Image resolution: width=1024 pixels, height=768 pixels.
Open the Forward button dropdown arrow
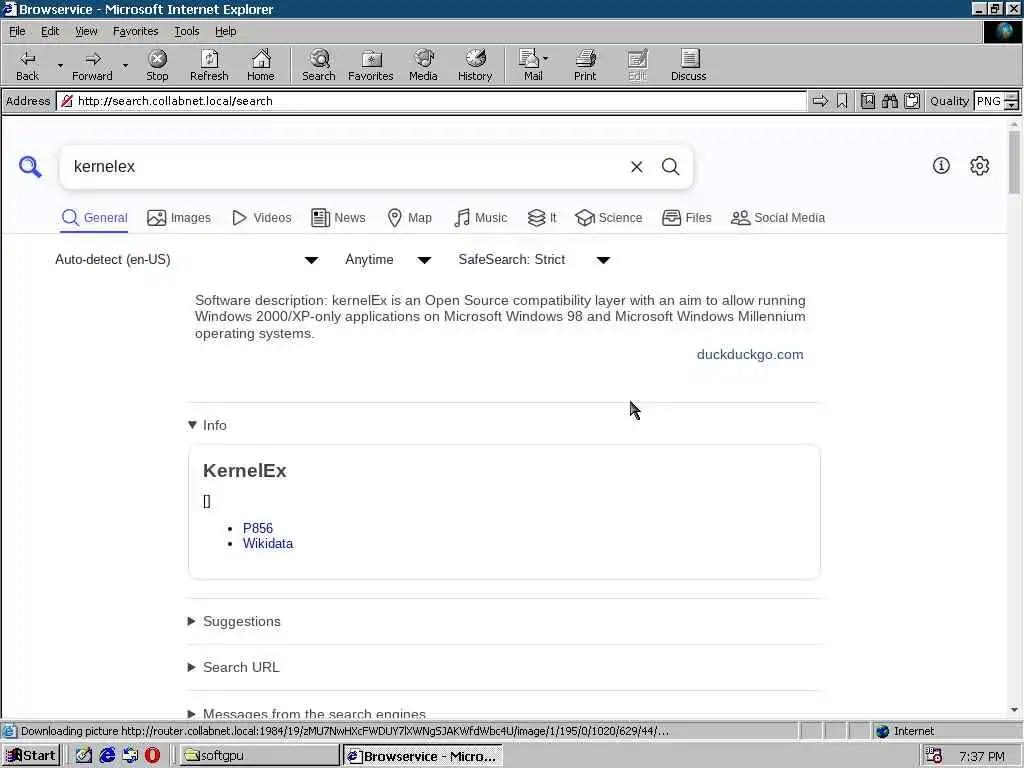tap(125, 65)
